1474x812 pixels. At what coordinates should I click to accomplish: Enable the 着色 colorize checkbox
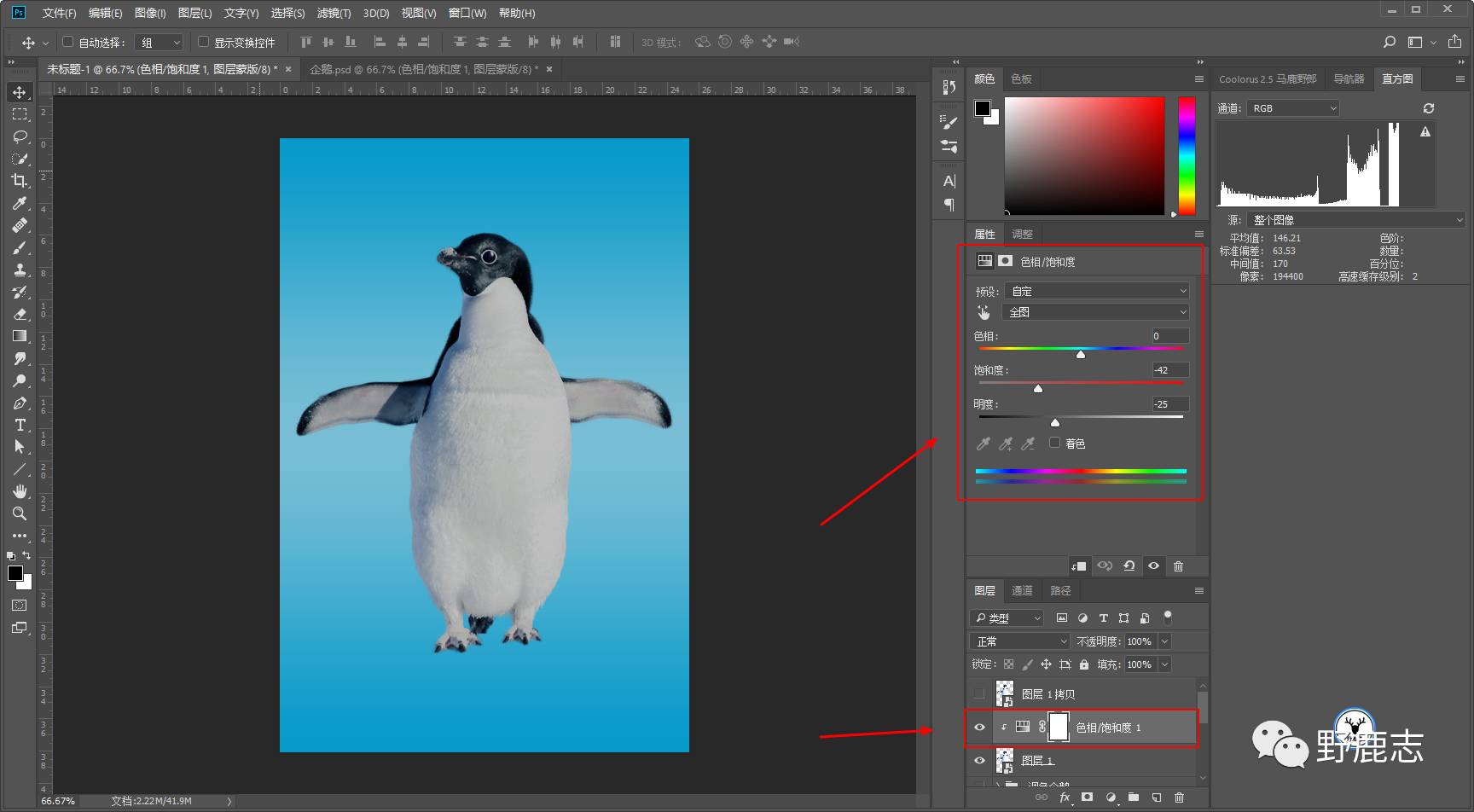[x=1055, y=443]
